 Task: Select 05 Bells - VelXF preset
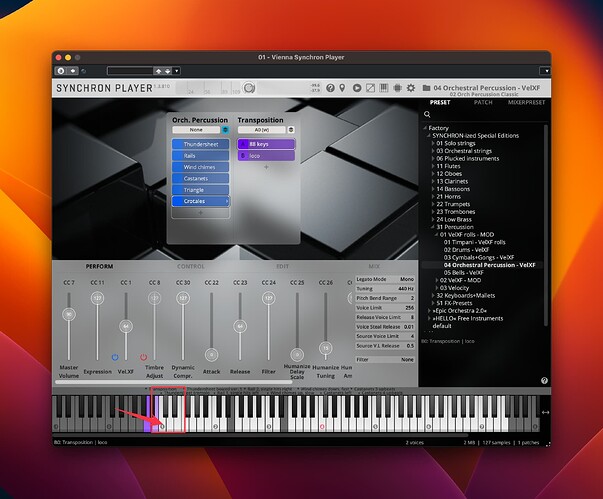click(463, 273)
